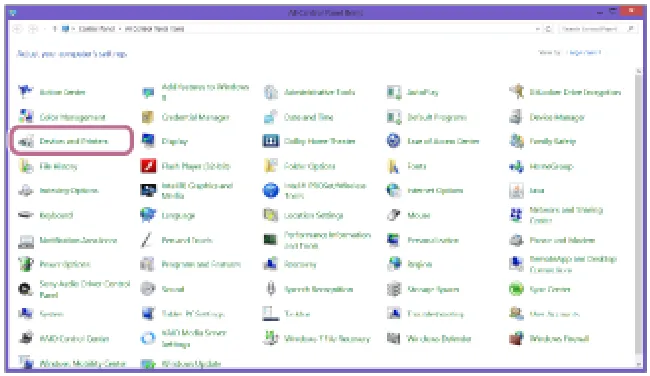Open the Display icon
This screenshot has width=650, height=376.
coord(148,141)
